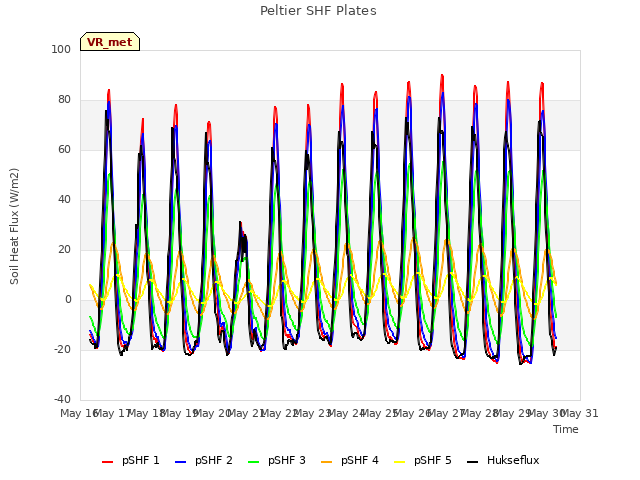
Task: Toggle pSHF 1 series in the legend
Action: [x=131, y=461]
